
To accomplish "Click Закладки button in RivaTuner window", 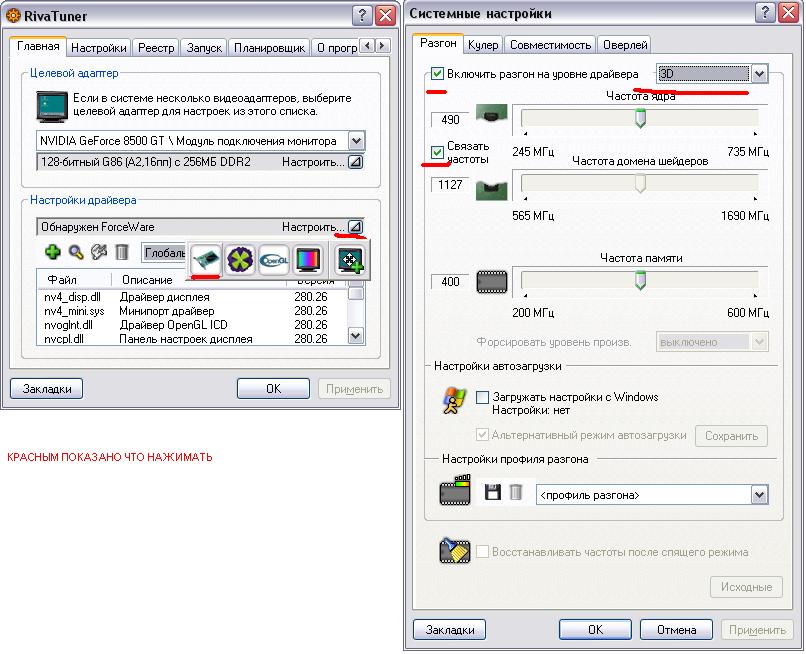I will [x=47, y=389].
